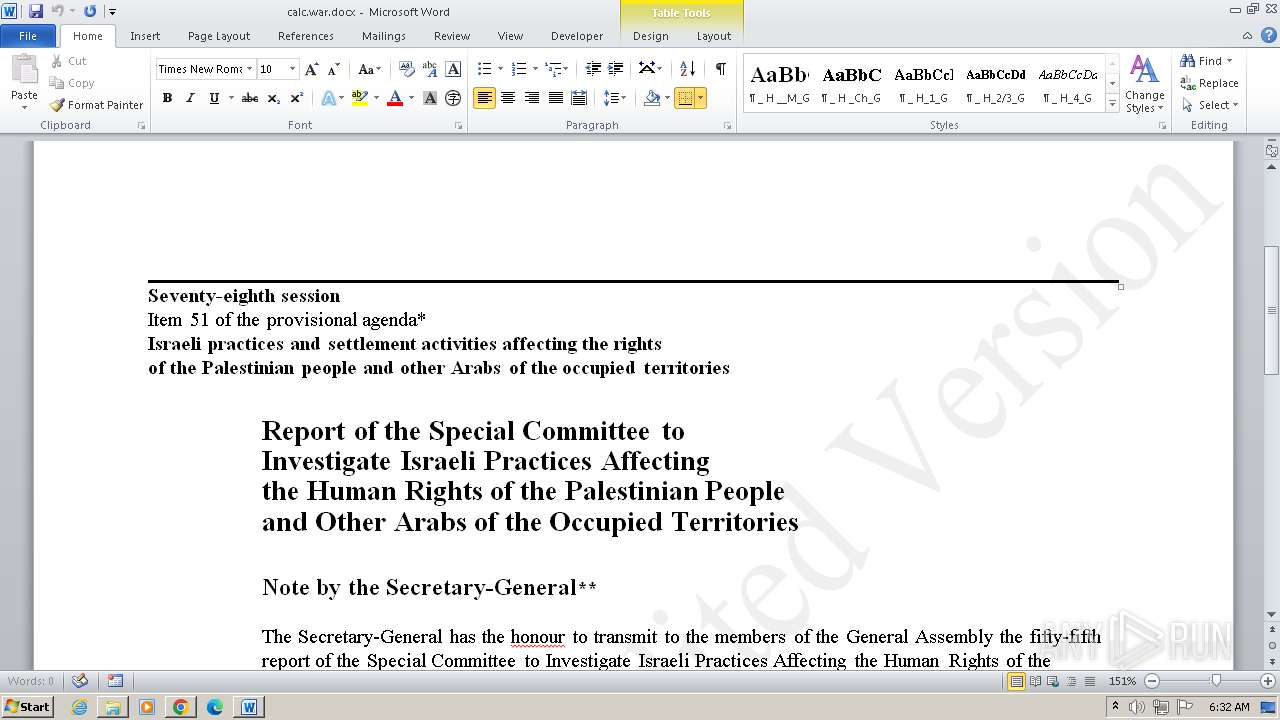Apply the _H_1_G style
Screen dimensions: 1280x720
(x=923, y=84)
